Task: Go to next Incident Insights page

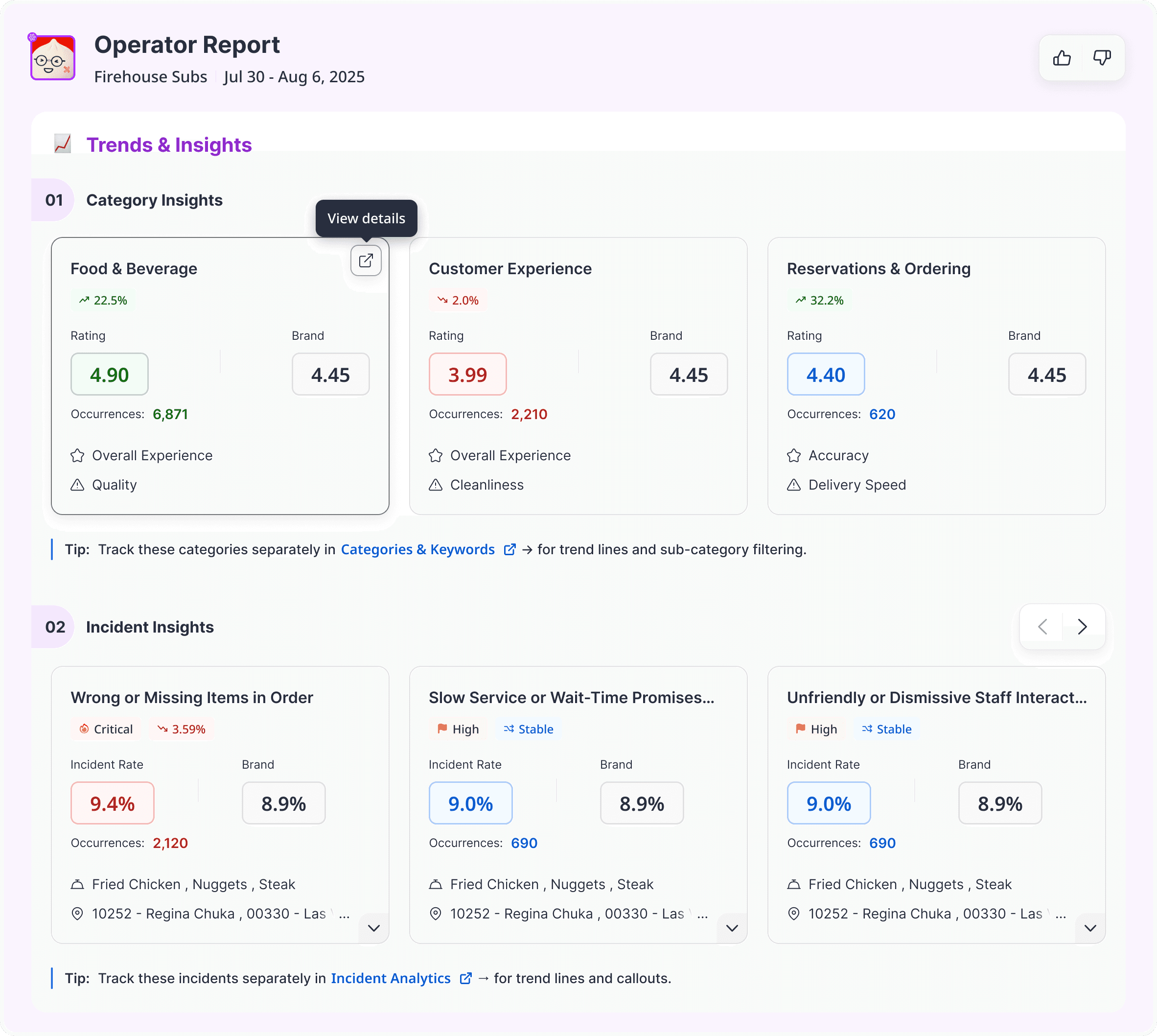Action: [1082, 627]
